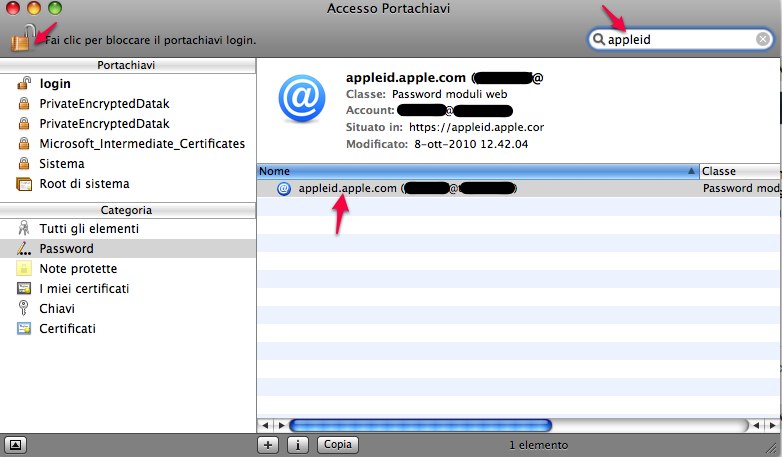The height and width of the screenshot is (457, 782).
Task: Click the https://appleid.apple.cor location text
Action: [x=476, y=127]
